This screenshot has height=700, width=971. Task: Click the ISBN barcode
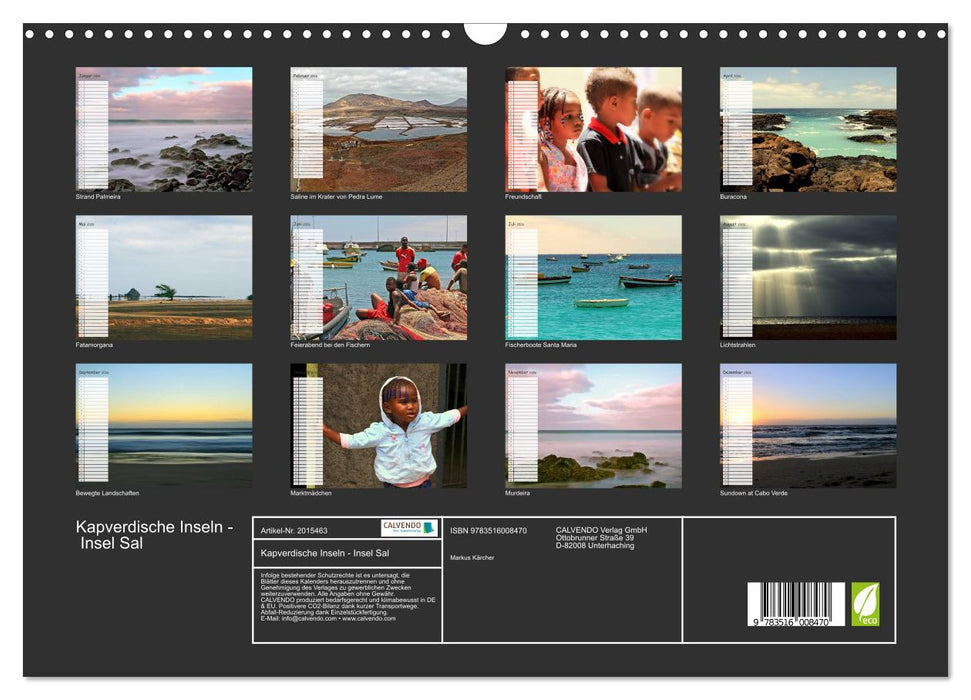tap(795, 605)
